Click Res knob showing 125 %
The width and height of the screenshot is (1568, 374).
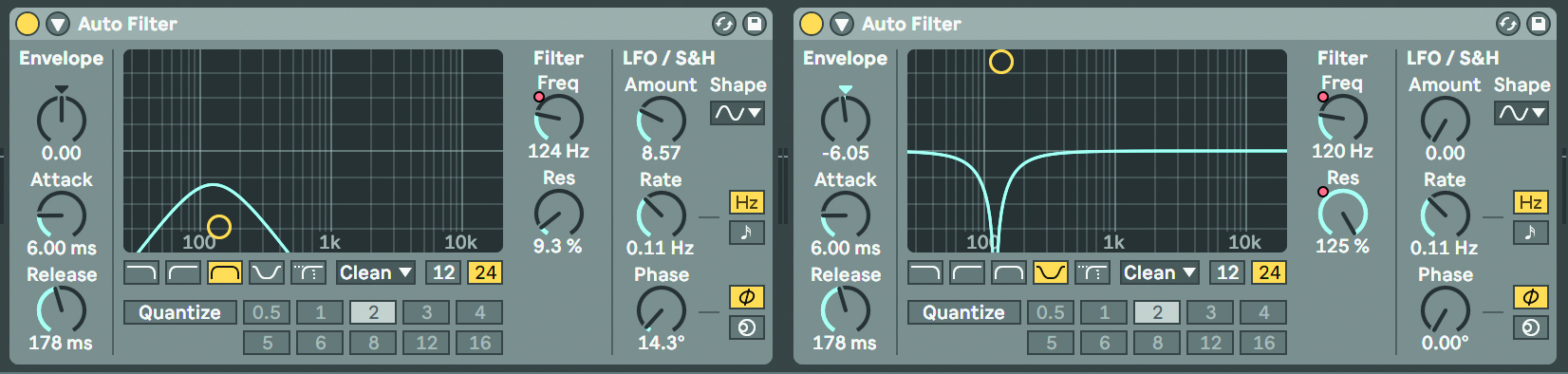[x=1343, y=214]
